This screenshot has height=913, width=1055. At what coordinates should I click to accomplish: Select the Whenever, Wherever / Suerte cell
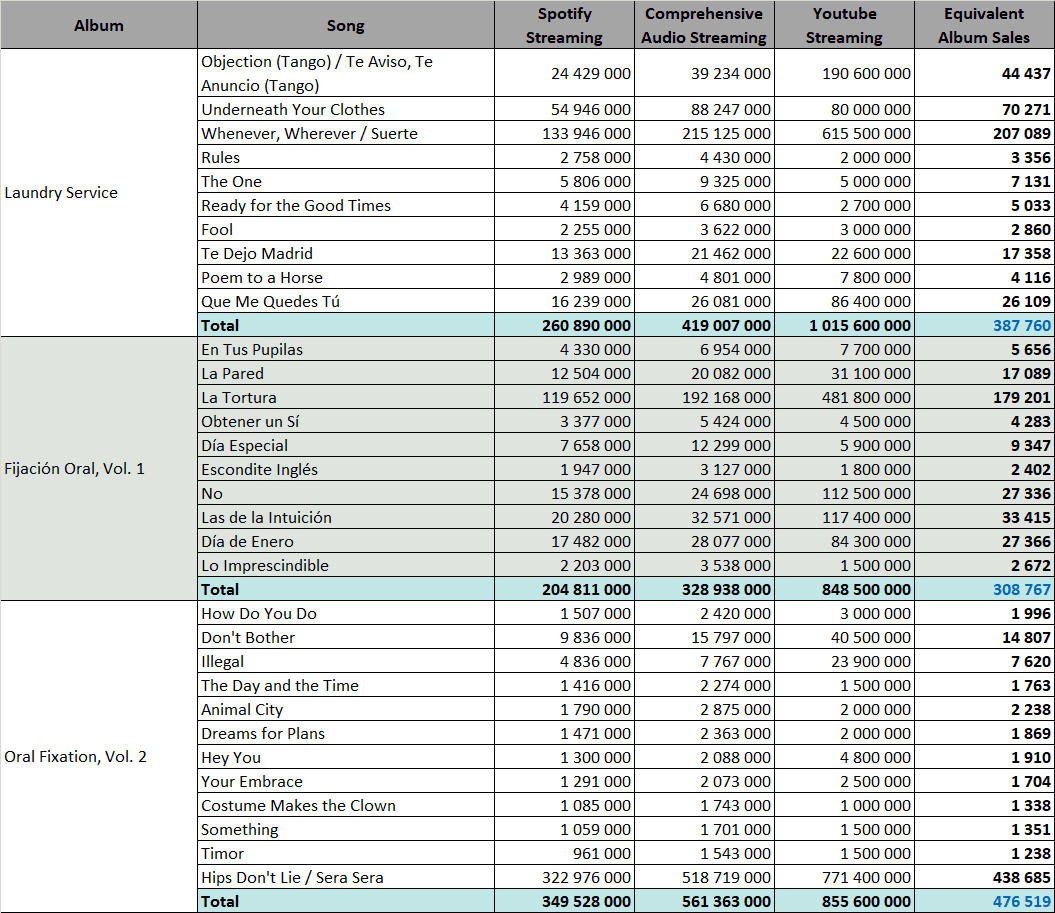point(346,133)
